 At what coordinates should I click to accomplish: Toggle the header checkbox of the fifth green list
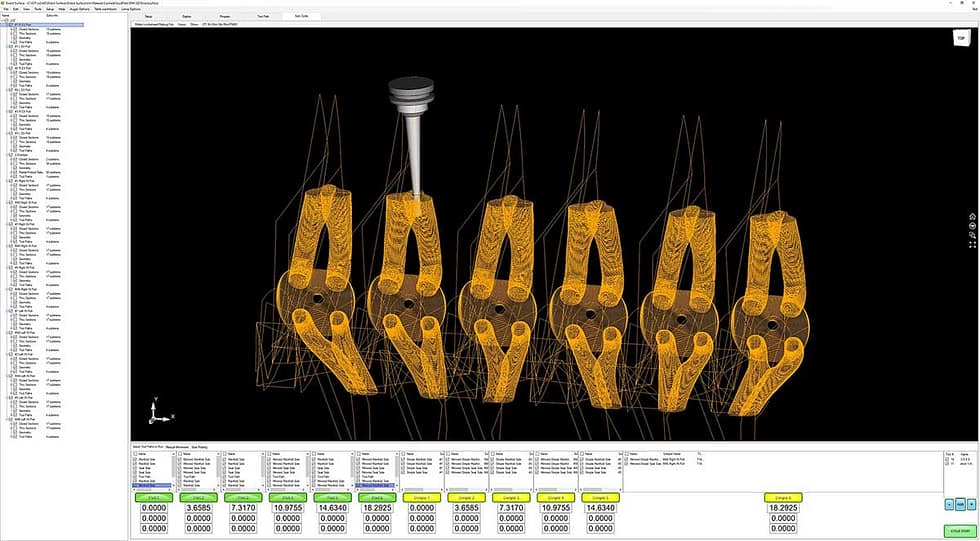point(314,454)
